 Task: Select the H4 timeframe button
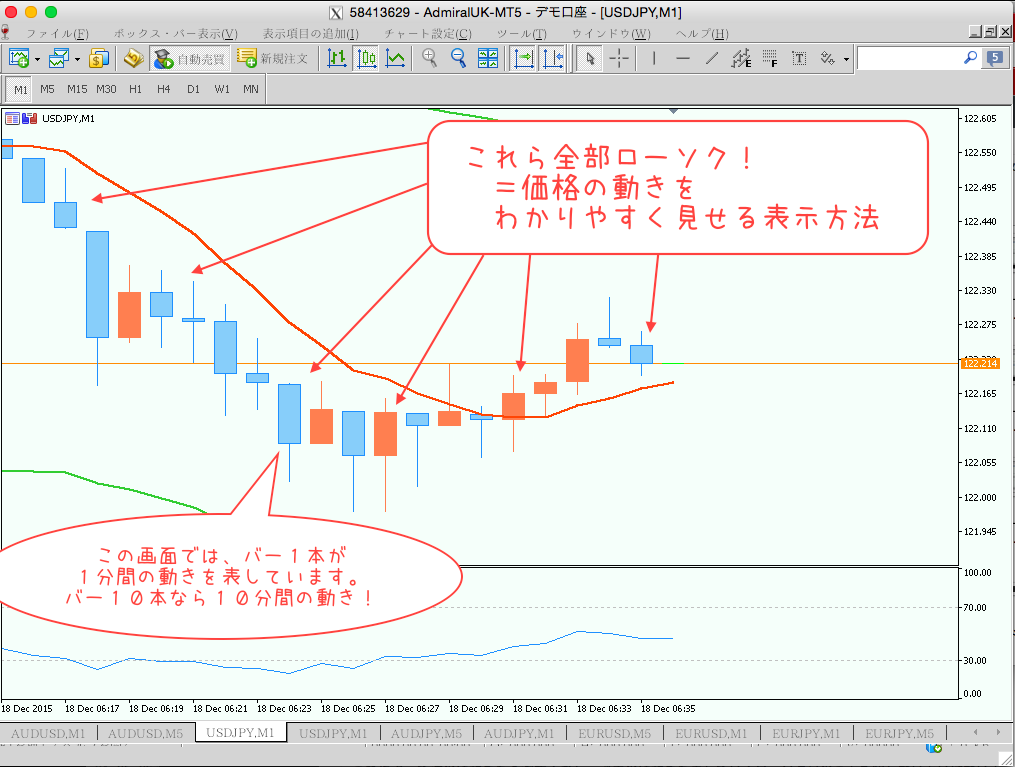164,89
